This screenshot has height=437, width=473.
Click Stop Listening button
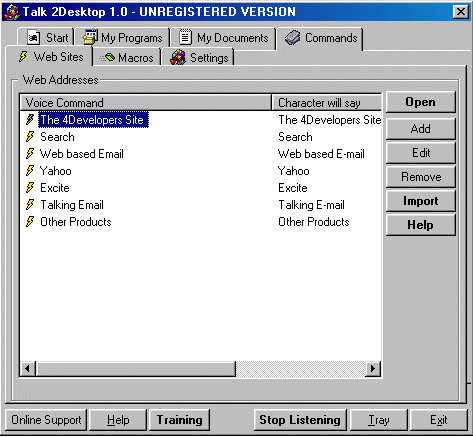pos(300,420)
